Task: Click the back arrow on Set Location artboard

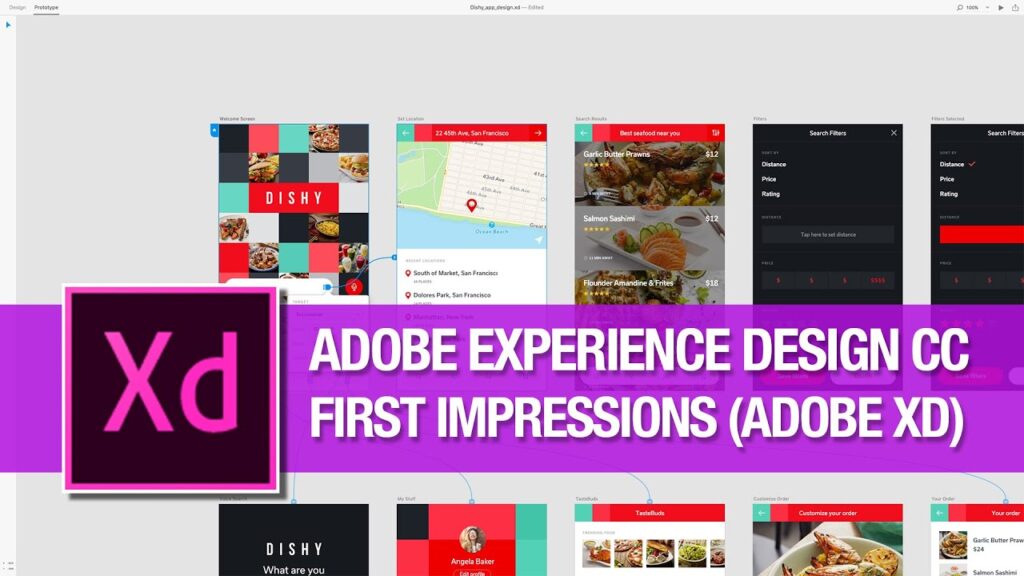Action: tap(406, 133)
